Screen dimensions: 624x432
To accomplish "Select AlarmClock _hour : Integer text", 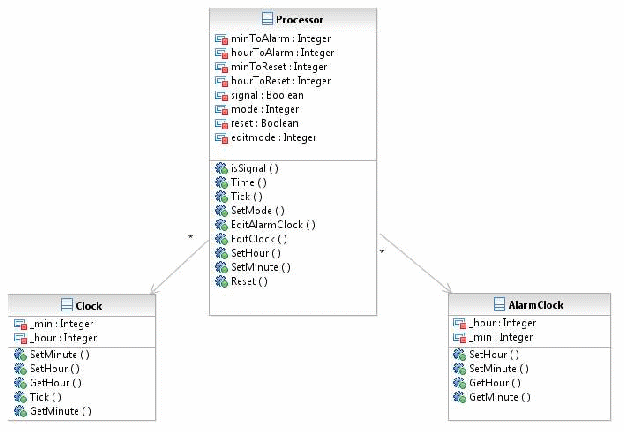I will 503,323.
